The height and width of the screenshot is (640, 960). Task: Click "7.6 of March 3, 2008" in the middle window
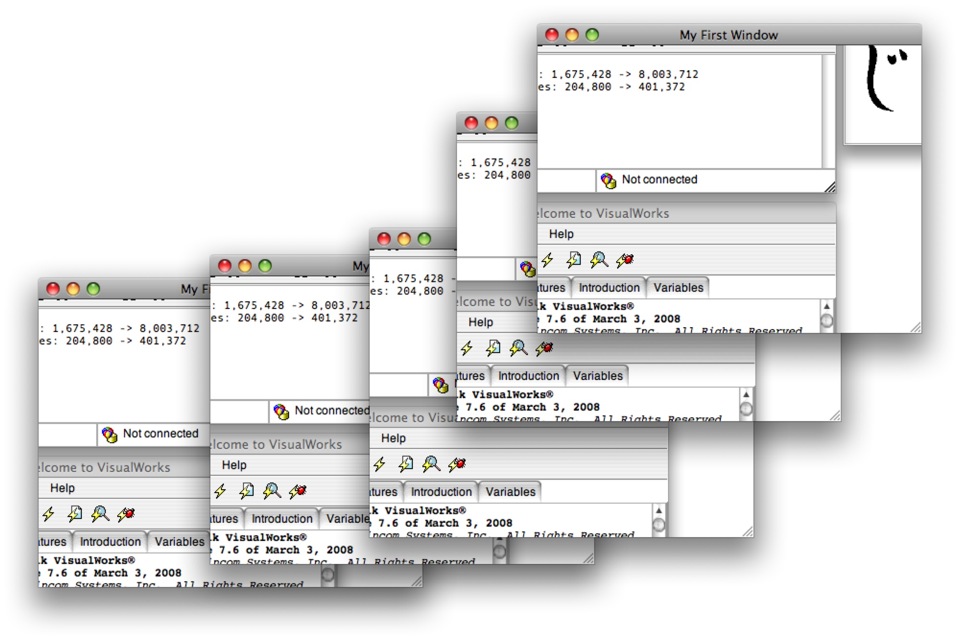pos(445,524)
